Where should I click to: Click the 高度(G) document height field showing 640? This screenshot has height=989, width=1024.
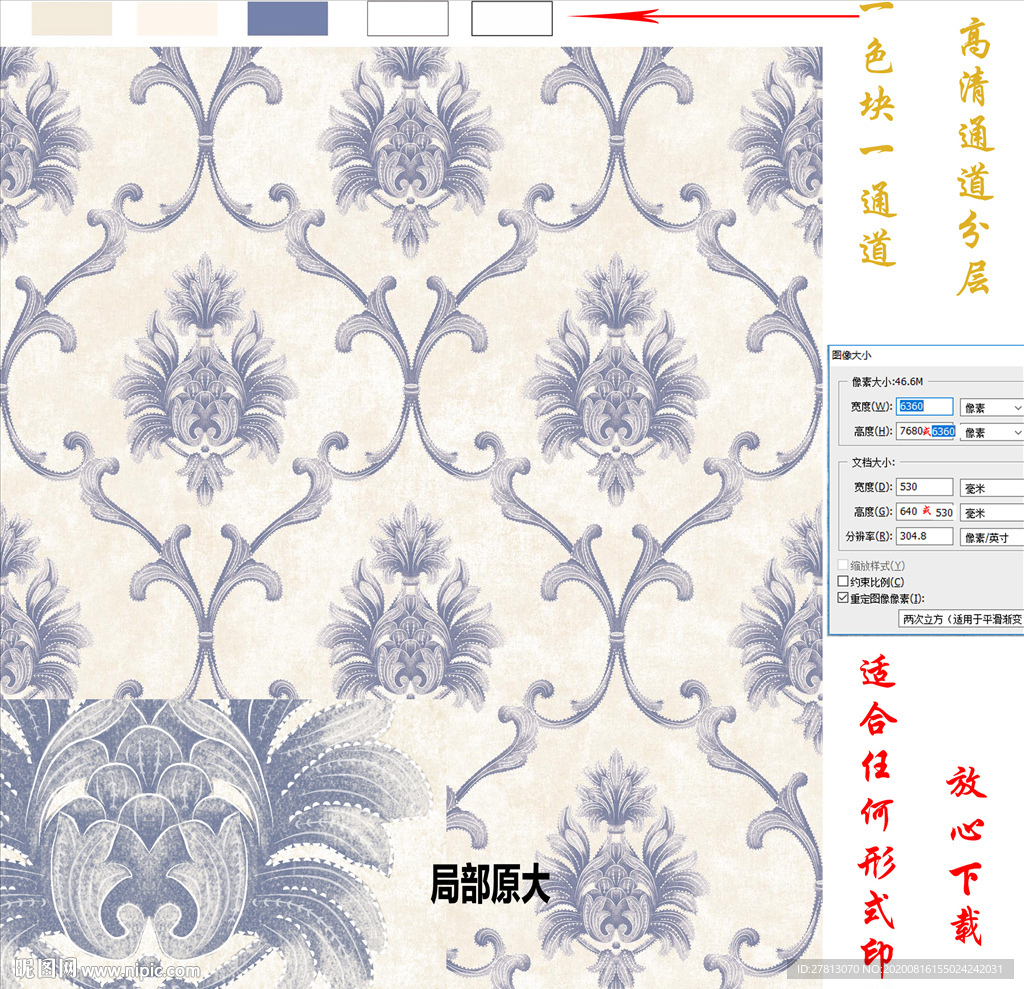pyautogui.click(x=925, y=511)
